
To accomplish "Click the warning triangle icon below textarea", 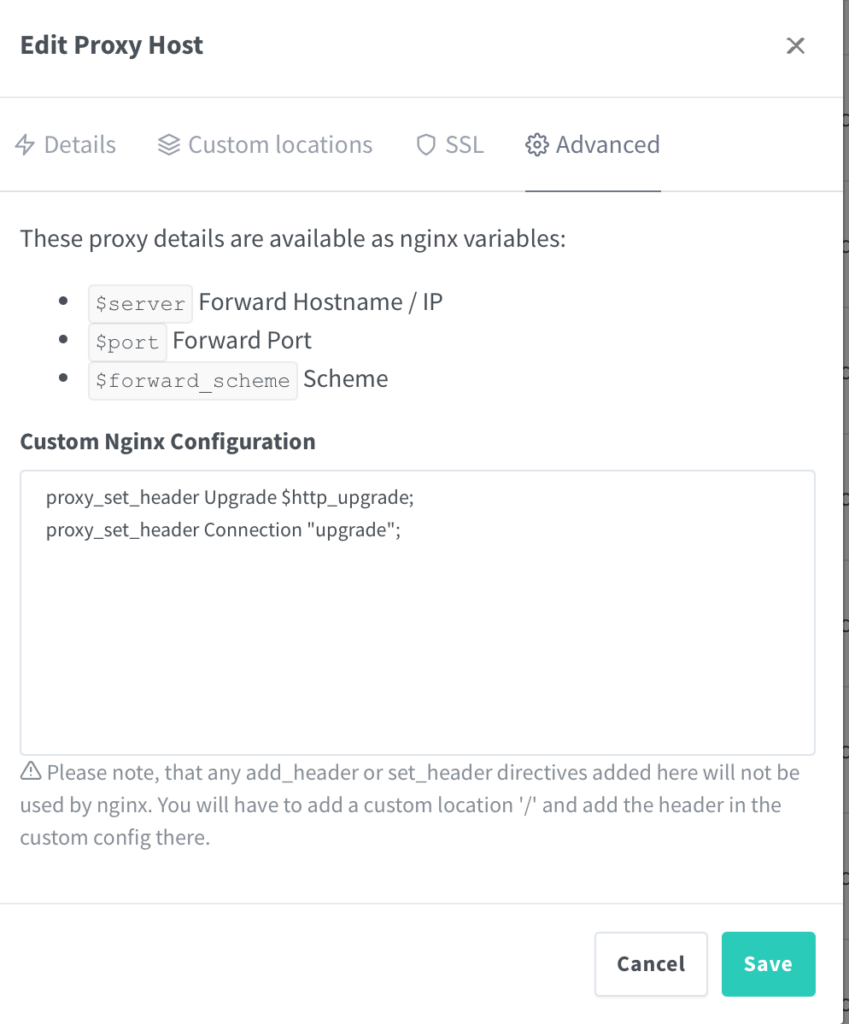I will [31, 772].
